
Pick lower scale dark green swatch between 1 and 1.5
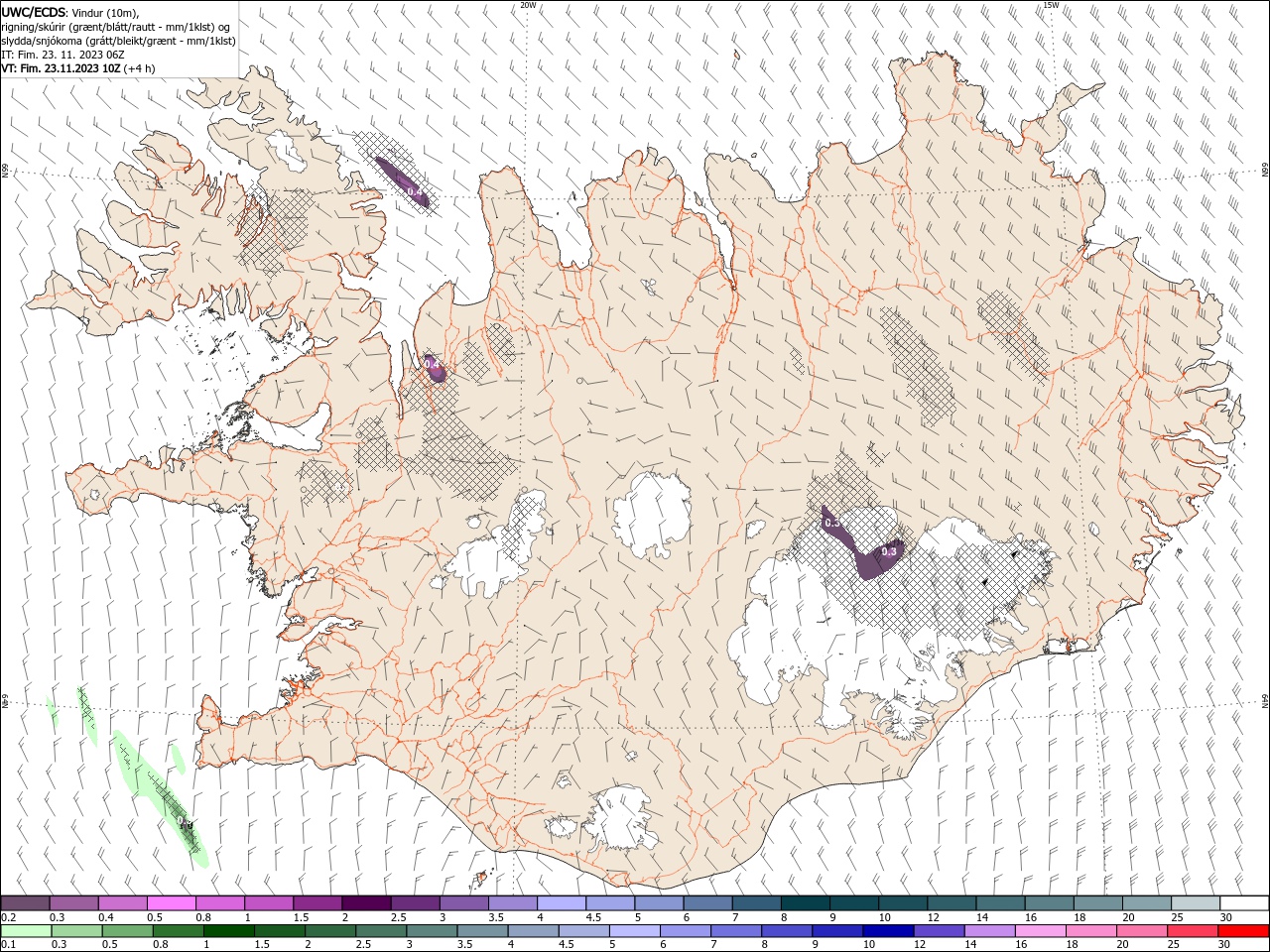click(x=228, y=931)
